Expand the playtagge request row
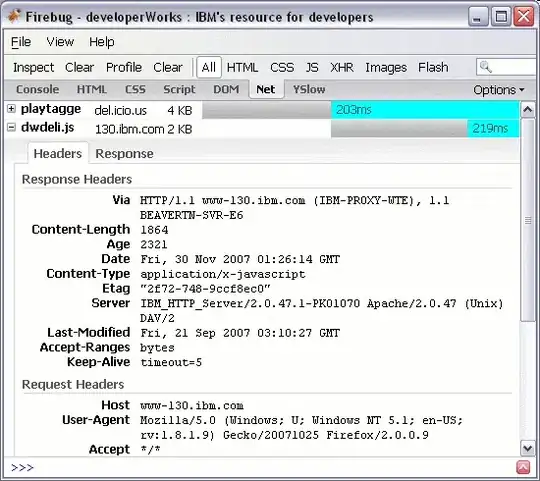Image resolution: width=540 pixels, height=481 pixels. click(11, 109)
